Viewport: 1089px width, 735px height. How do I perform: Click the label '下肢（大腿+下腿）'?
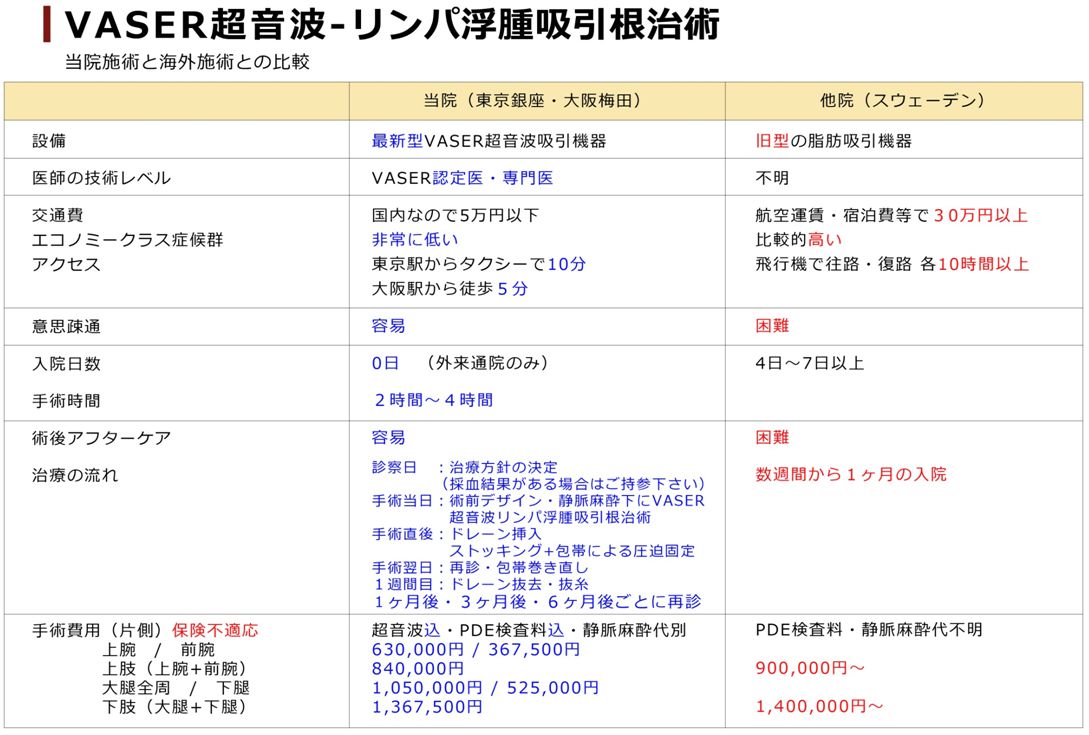pos(176,707)
